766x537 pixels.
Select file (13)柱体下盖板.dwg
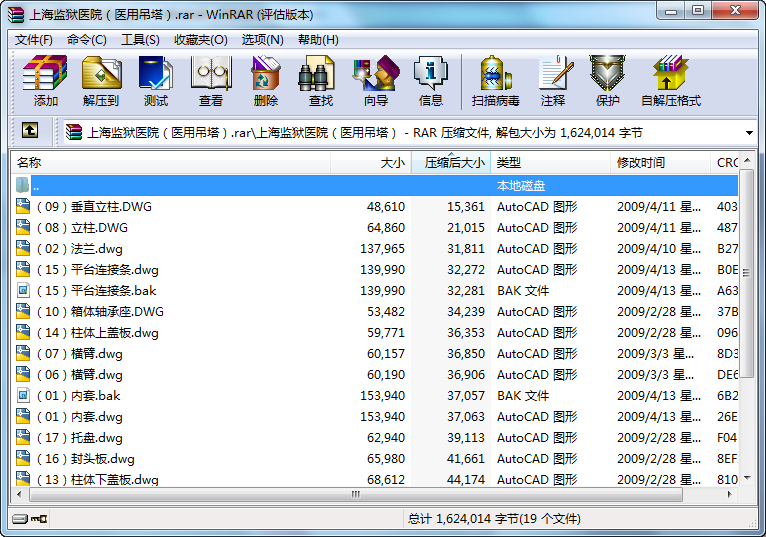[98, 479]
